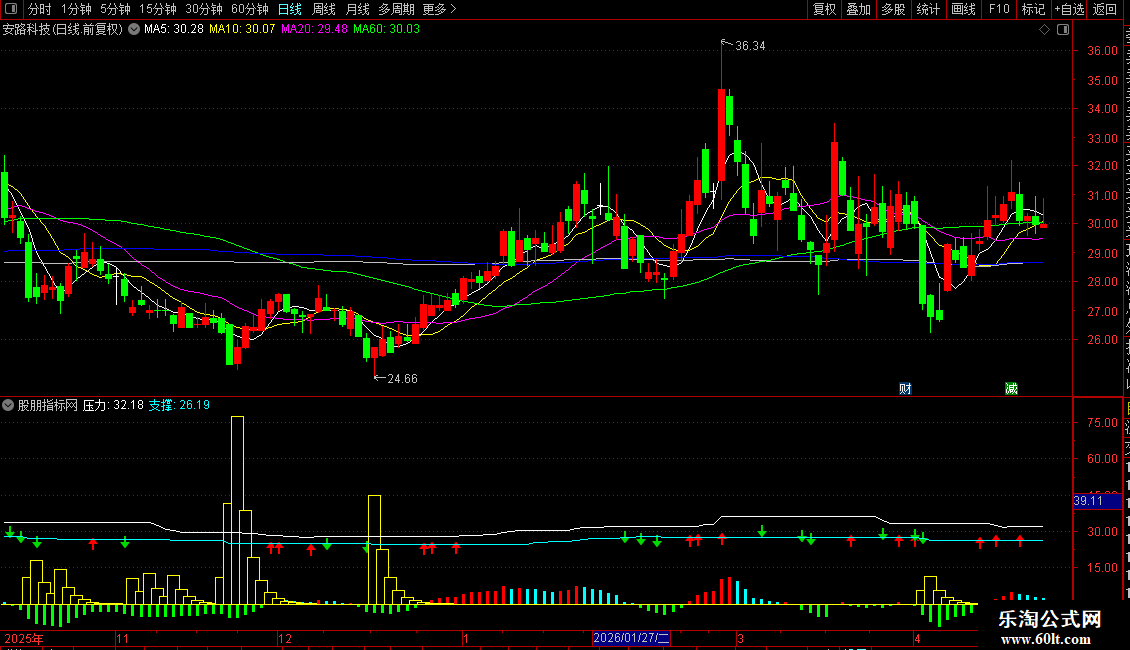Select the 15分钟 period
This screenshot has height=650, width=1130.
pyautogui.click(x=158, y=9)
